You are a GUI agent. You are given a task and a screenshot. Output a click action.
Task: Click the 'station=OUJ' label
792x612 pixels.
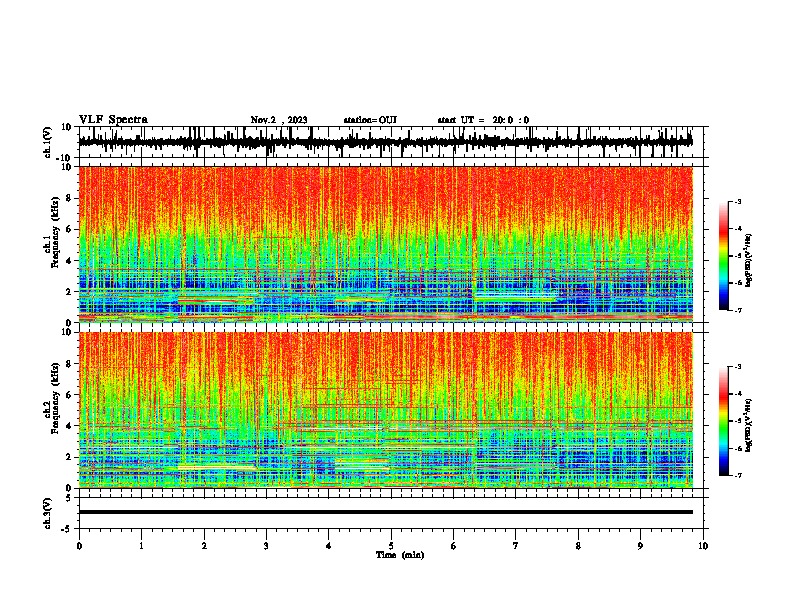tap(370, 120)
